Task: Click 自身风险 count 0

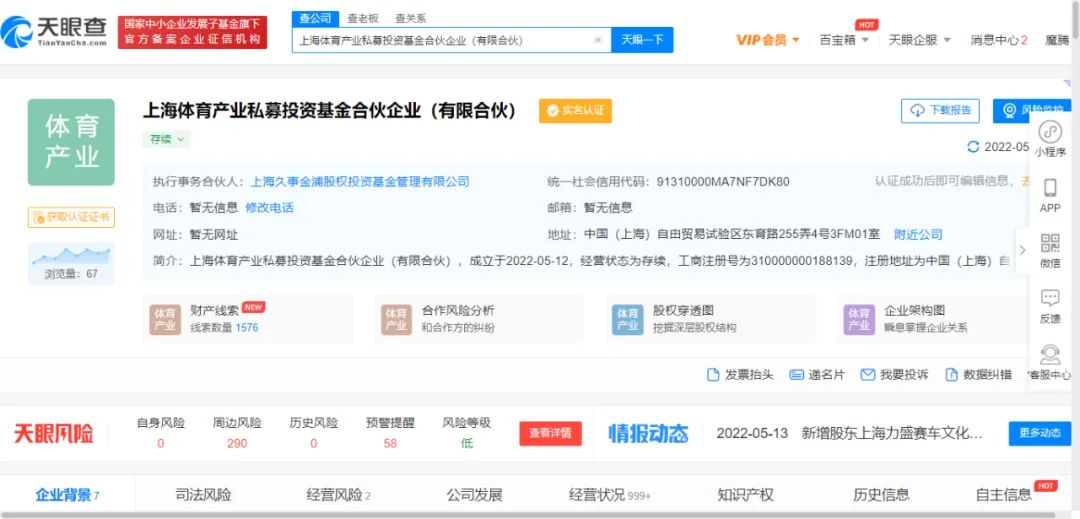Action: [x=160, y=443]
